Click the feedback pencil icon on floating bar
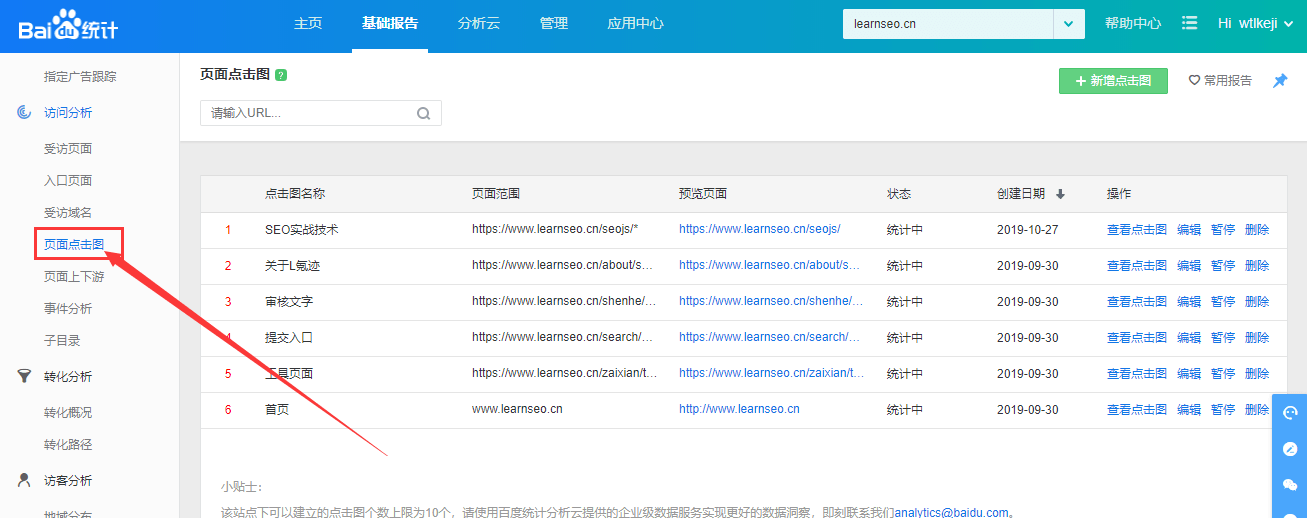Image resolution: width=1307 pixels, height=518 pixels. coord(1290,449)
